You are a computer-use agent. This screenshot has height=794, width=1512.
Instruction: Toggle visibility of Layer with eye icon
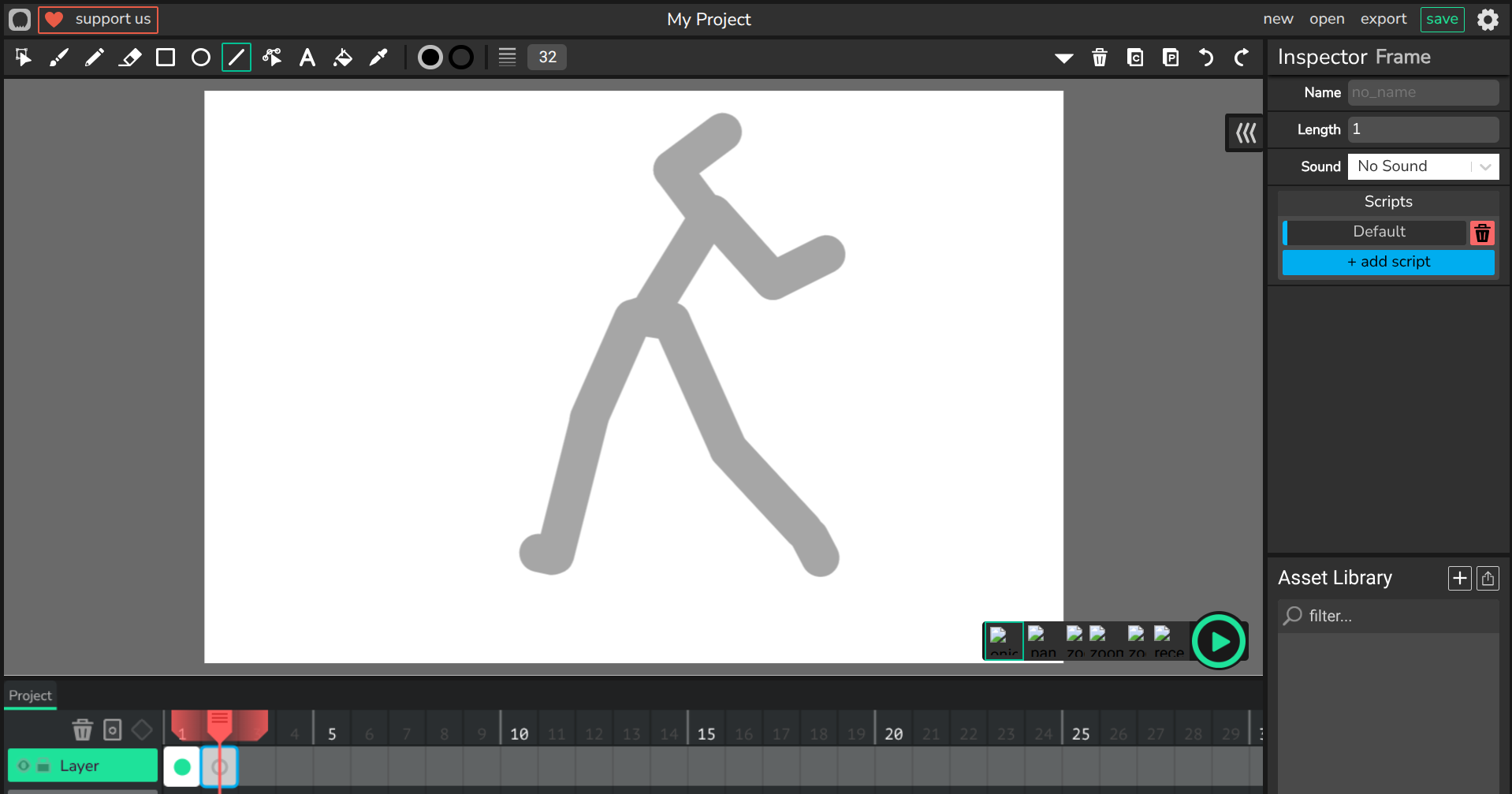coord(24,766)
